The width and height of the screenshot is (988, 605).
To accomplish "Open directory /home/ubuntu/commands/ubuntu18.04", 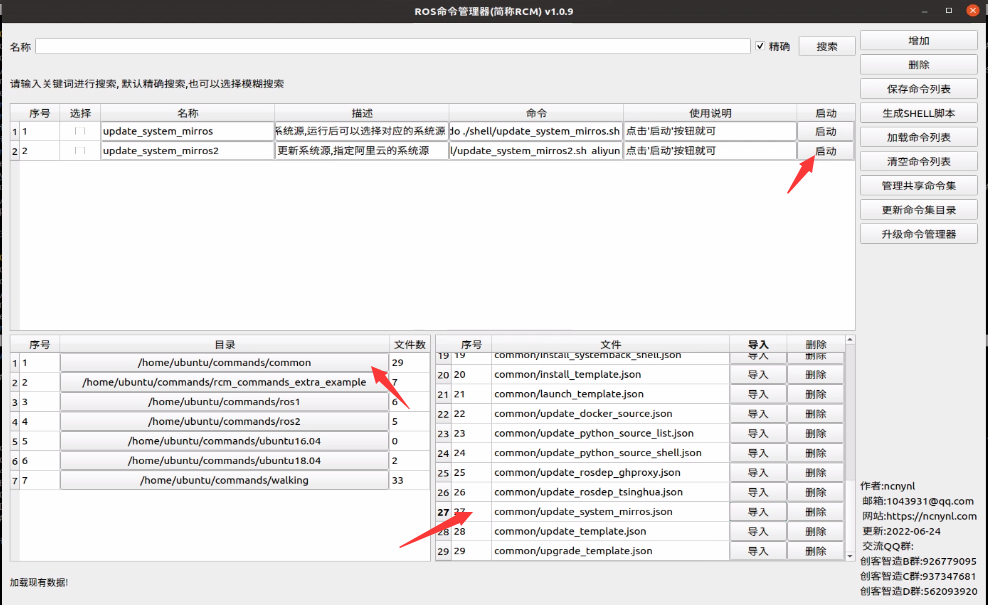I will pyautogui.click(x=224, y=460).
